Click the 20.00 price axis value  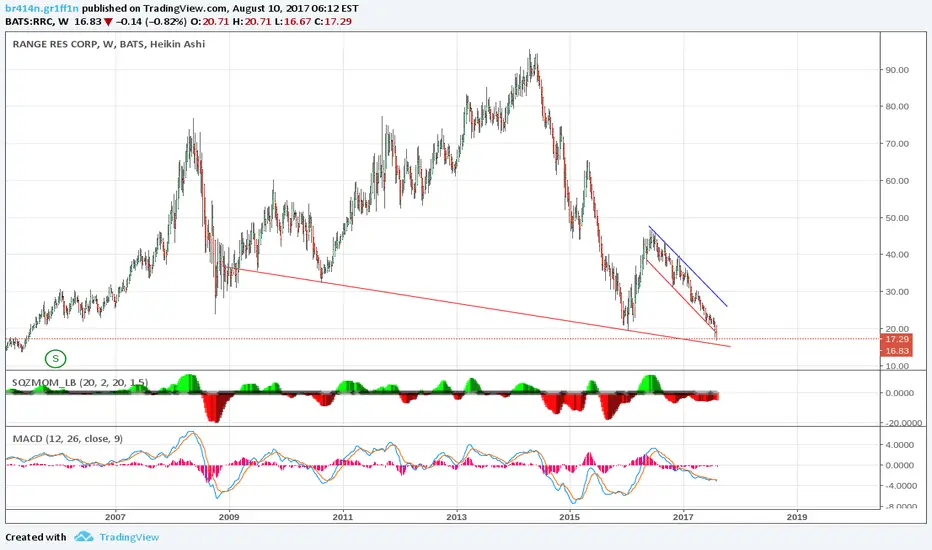pyautogui.click(x=897, y=328)
